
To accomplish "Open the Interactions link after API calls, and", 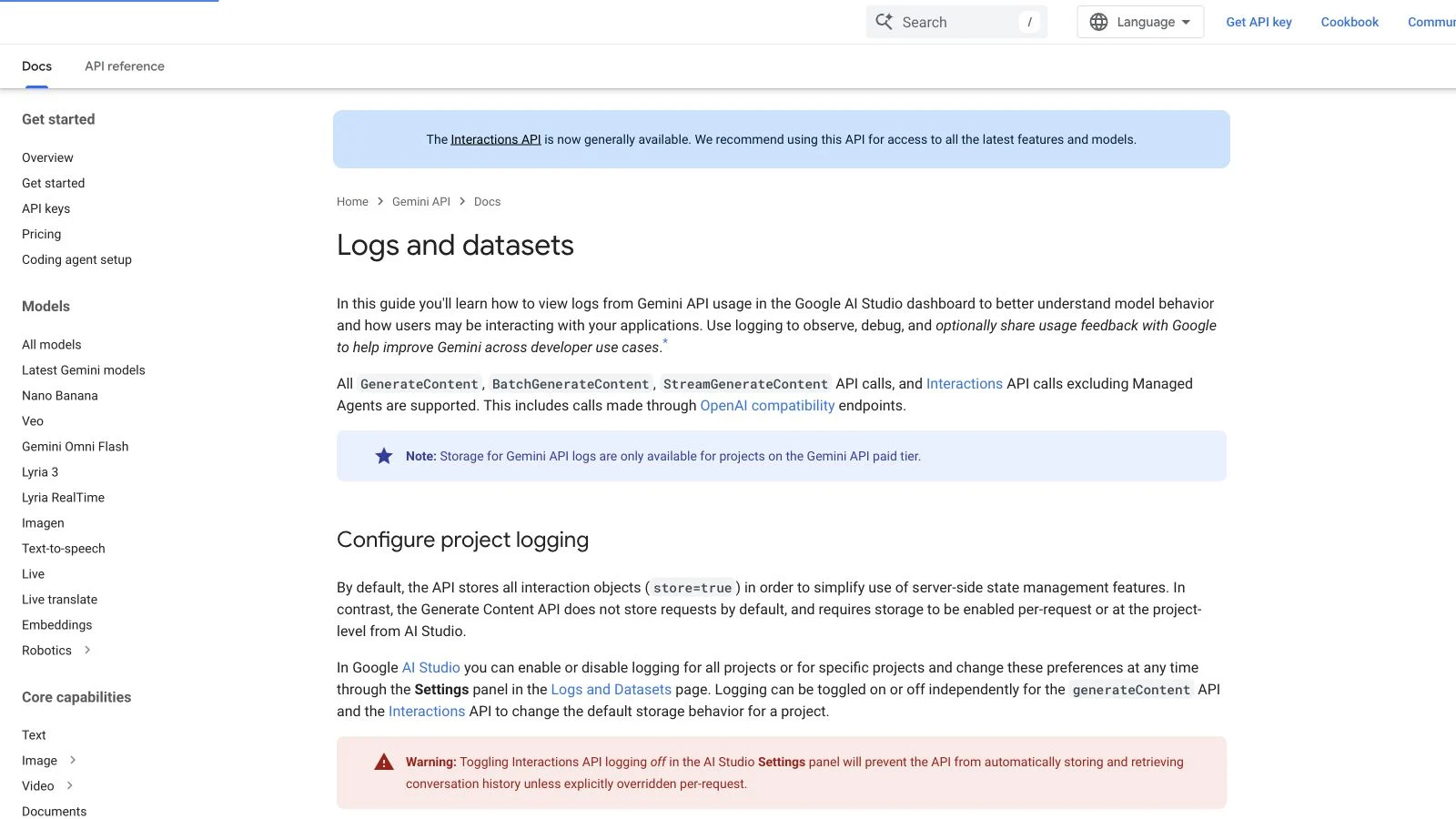I will pyautogui.click(x=964, y=384).
